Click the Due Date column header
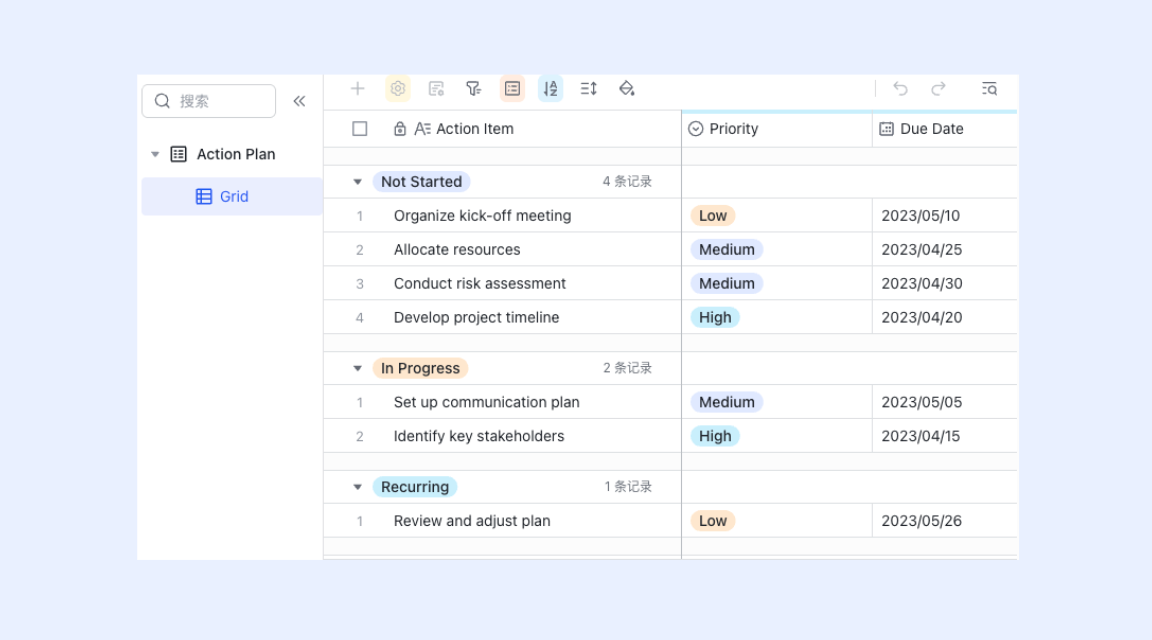1152x640 pixels. point(945,129)
